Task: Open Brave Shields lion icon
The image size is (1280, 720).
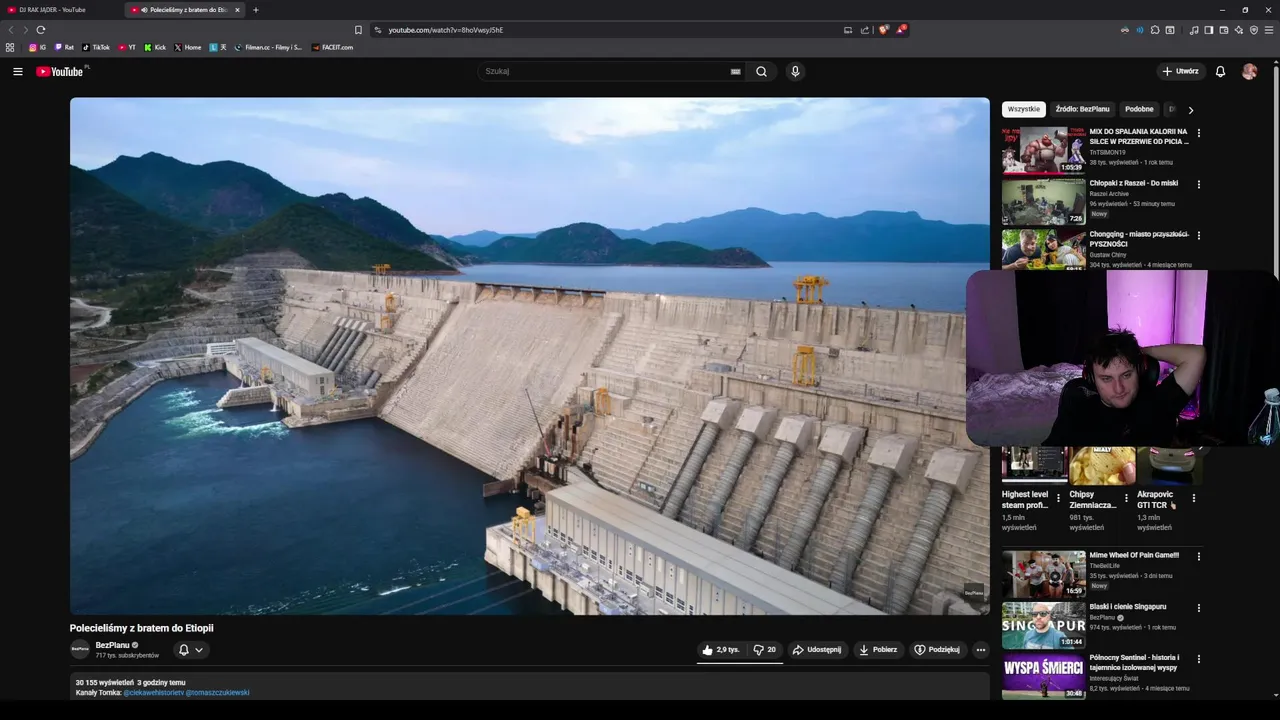Action: coord(883,30)
